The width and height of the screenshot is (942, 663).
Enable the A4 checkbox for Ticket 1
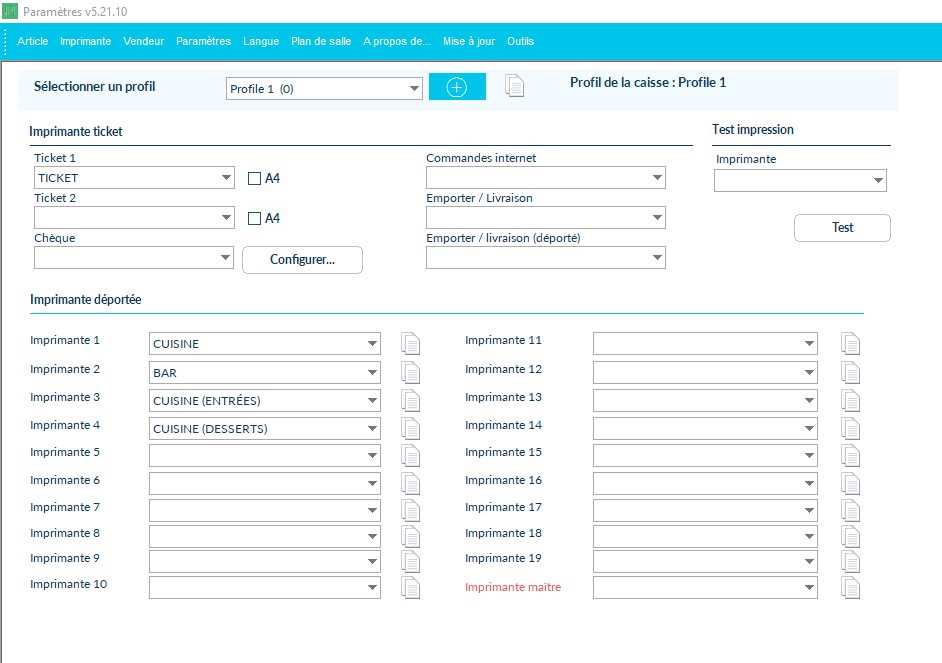[x=254, y=179]
